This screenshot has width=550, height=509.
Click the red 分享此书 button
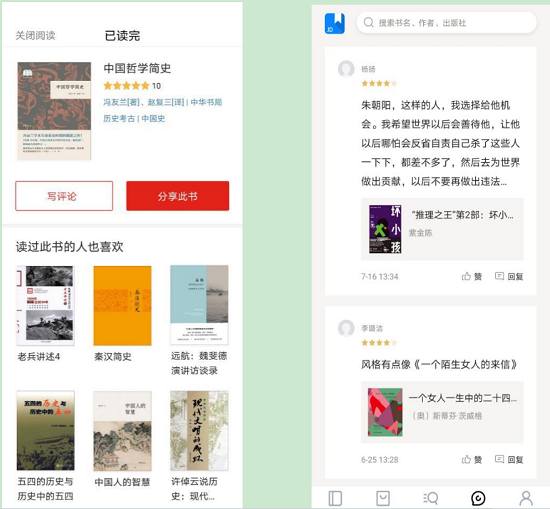click(177, 196)
